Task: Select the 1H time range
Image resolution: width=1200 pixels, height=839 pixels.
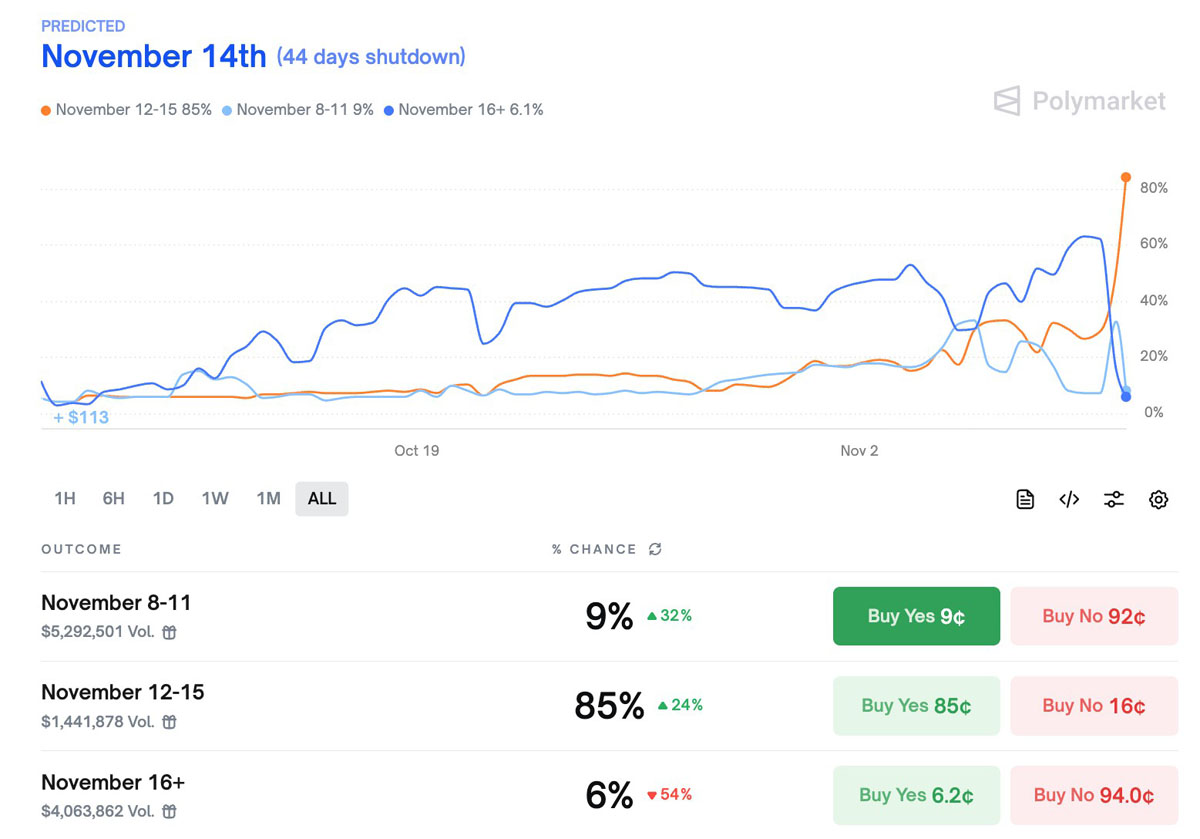Action: tap(65, 498)
